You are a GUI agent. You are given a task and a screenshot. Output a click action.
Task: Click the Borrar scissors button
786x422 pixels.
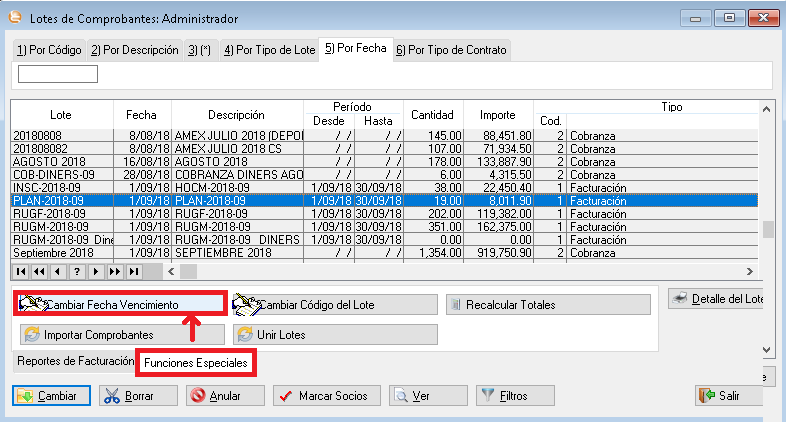coord(138,396)
